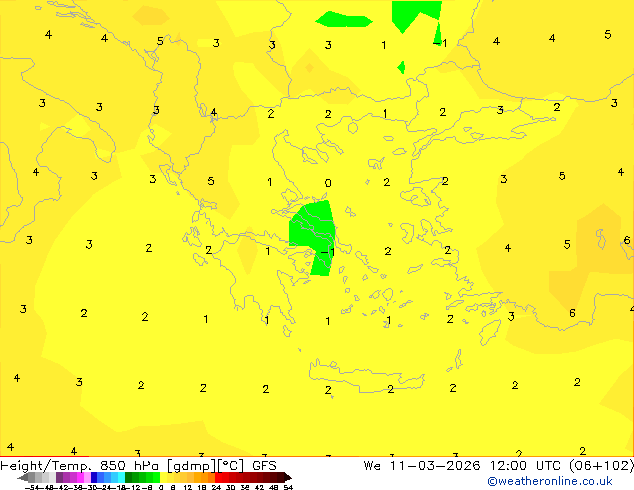Click the right dark arrow end of the legend
This screenshot has height=490, width=634.
pyautogui.click(x=288, y=477)
